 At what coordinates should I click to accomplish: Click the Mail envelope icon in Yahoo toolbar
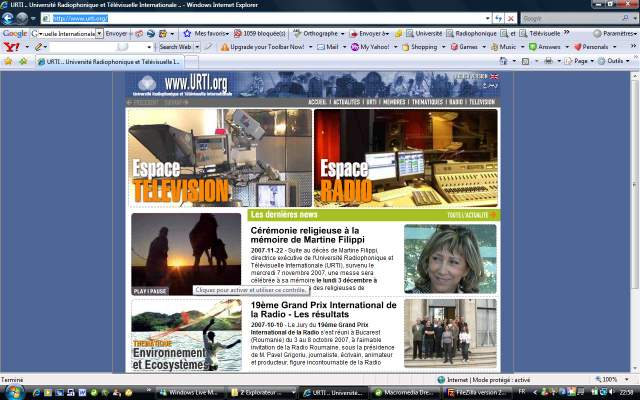point(321,47)
